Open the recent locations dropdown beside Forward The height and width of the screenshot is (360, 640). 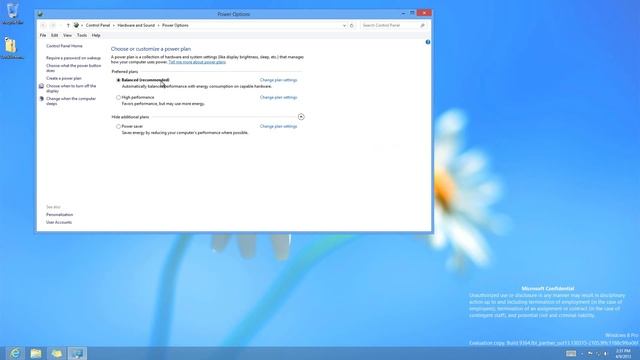click(60, 25)
